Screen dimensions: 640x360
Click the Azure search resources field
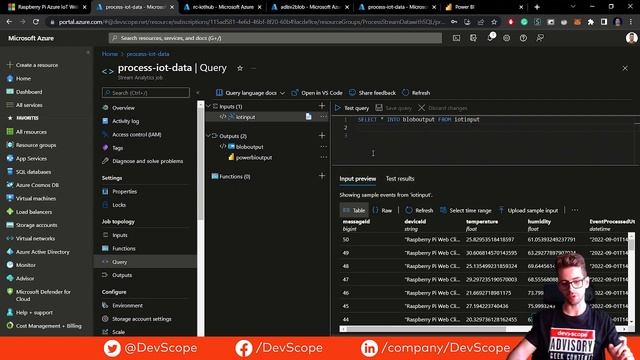point(275,38)
